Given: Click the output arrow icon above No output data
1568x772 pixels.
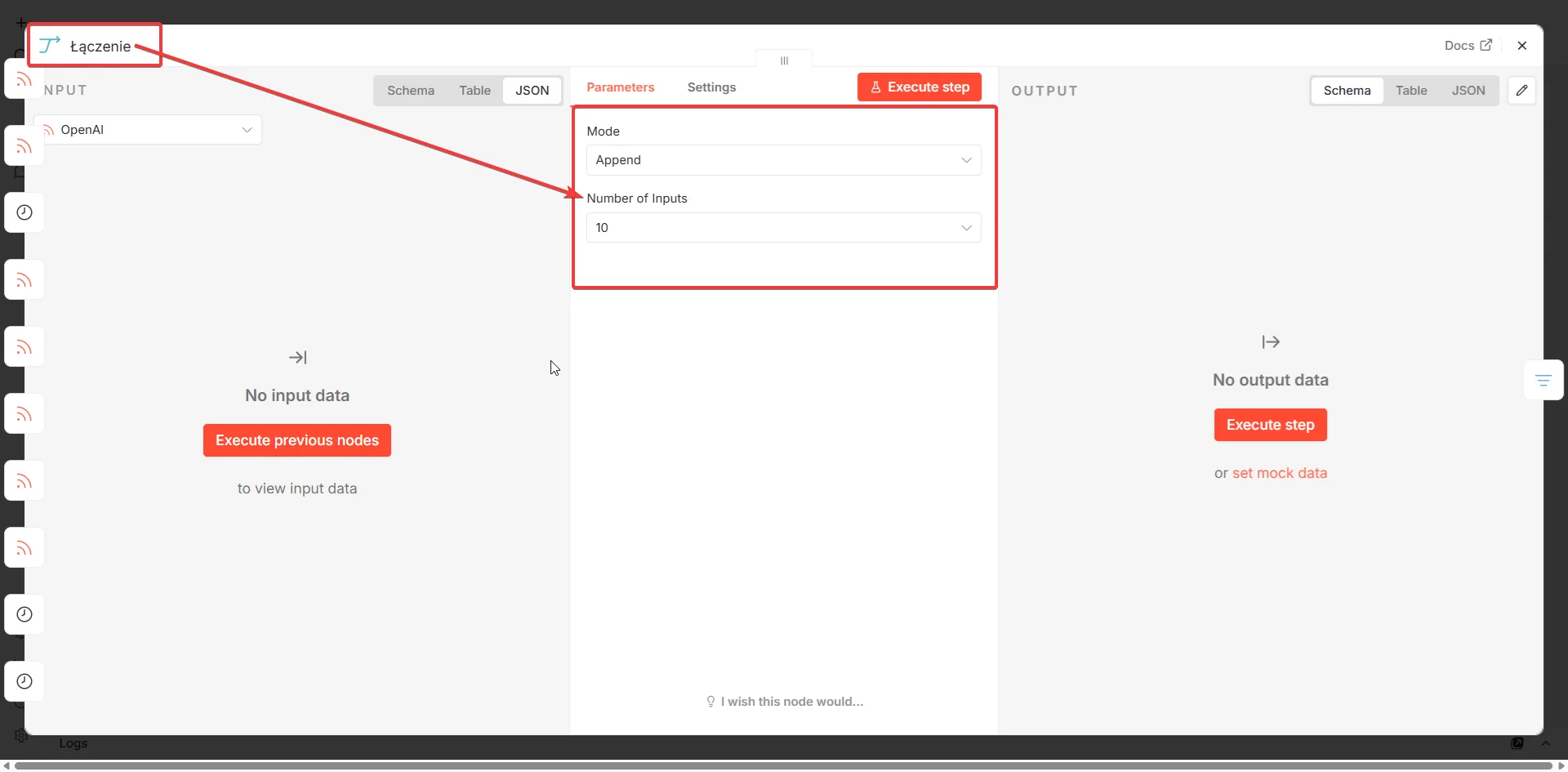Looking at the screenshot, I should click(1271, 342).
